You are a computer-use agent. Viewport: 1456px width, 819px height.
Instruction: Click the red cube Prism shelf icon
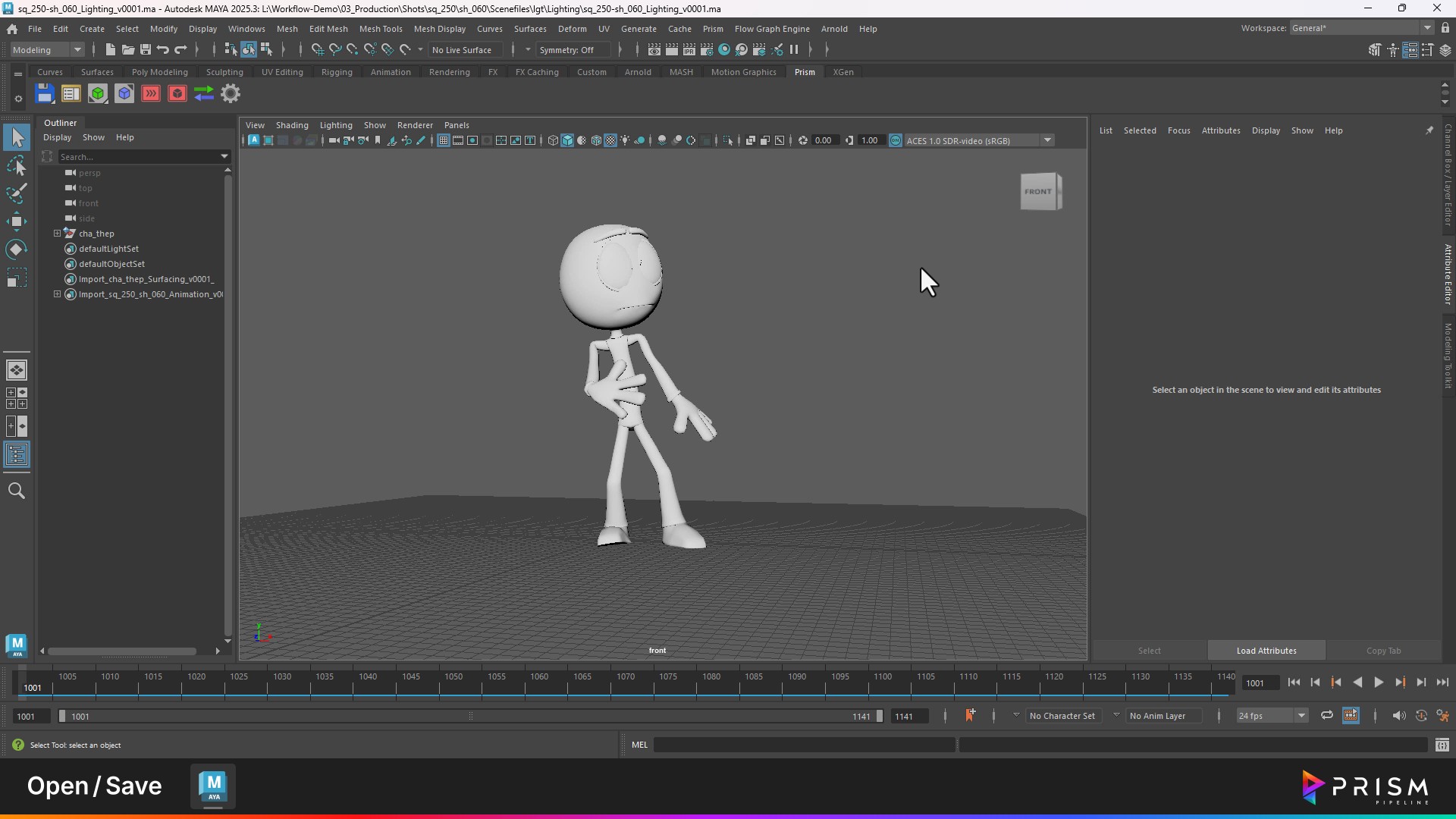[177, 93]
